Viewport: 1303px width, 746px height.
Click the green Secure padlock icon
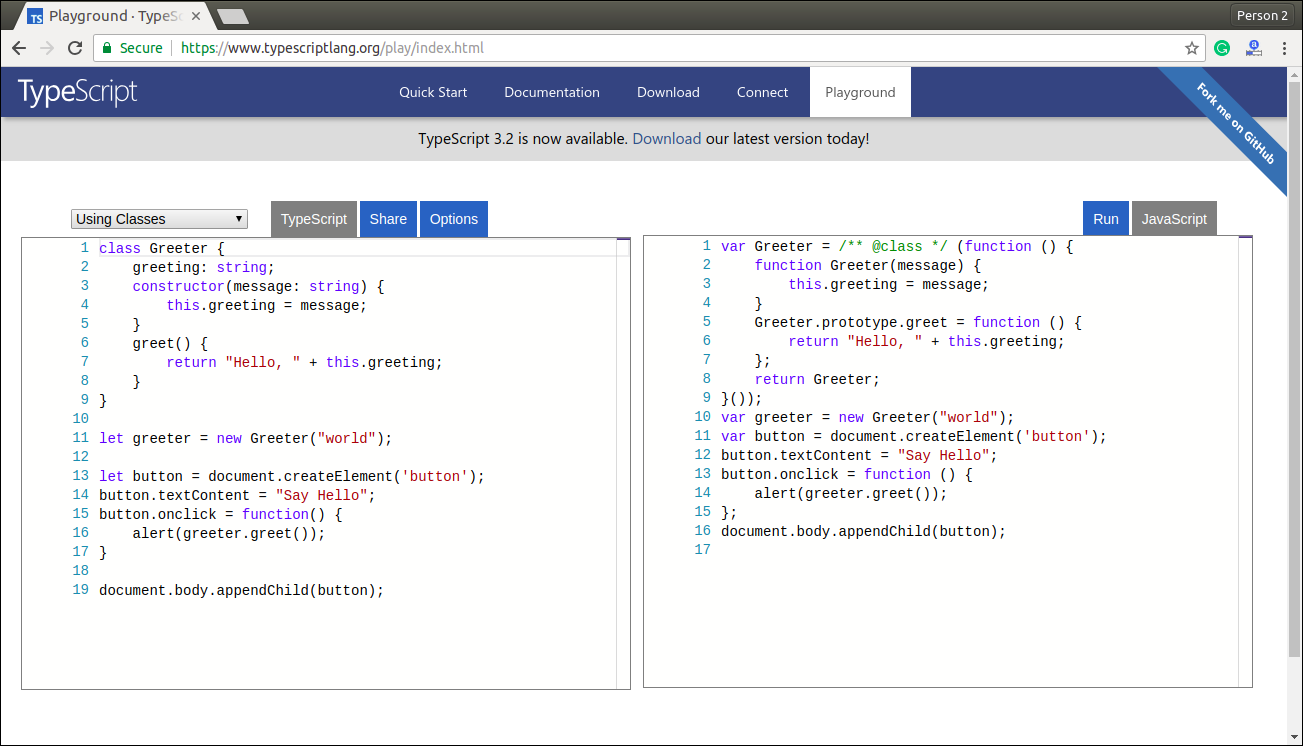pyautogui.click(x=107, y=48)
